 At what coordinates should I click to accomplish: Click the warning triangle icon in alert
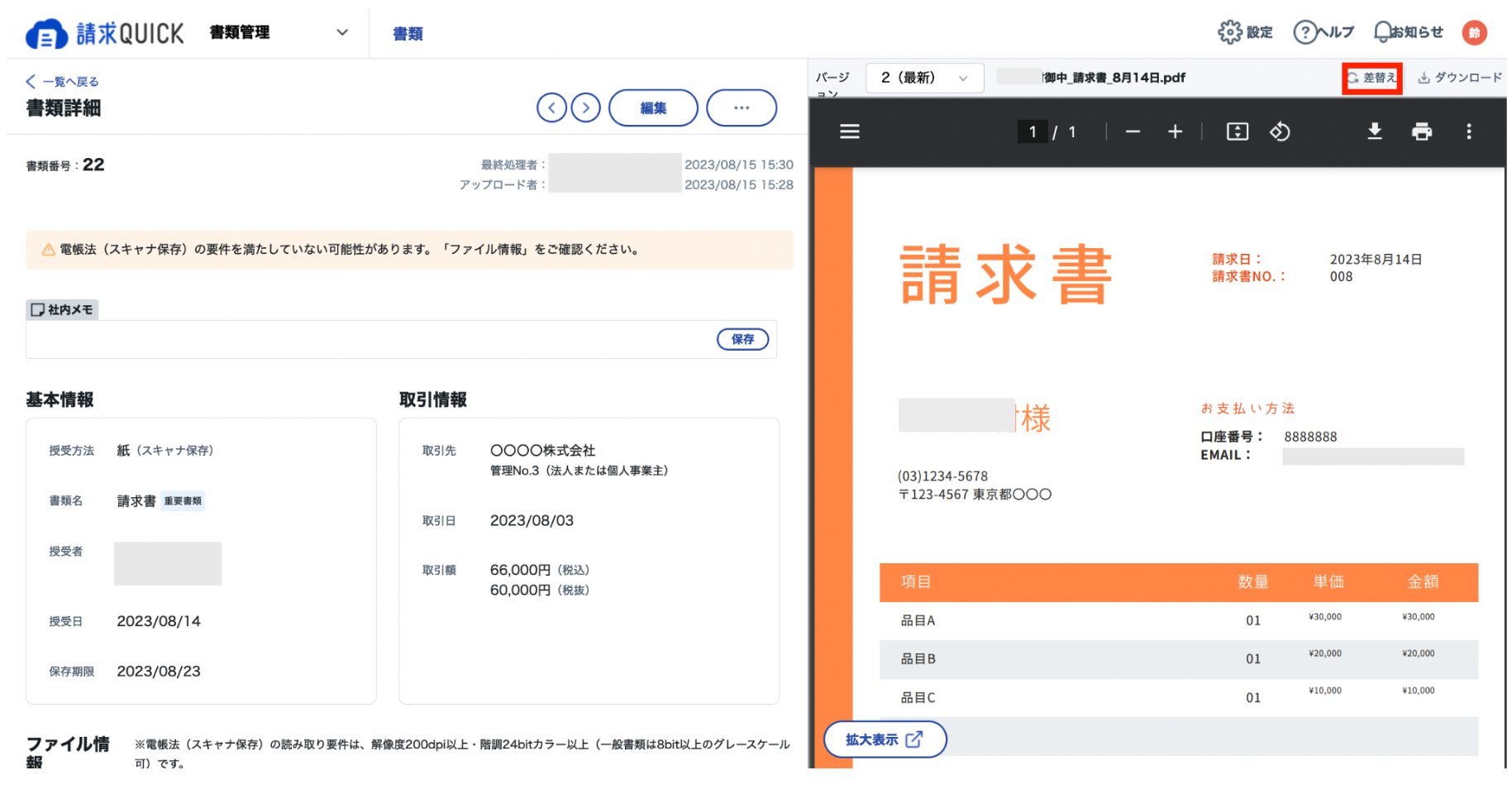click(48, 250)
